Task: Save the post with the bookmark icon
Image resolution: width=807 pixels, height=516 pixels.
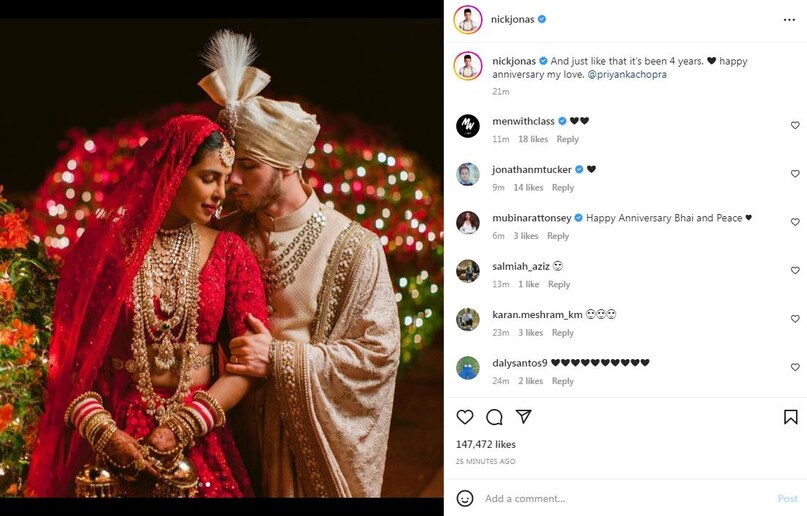Action: point(790,417)
